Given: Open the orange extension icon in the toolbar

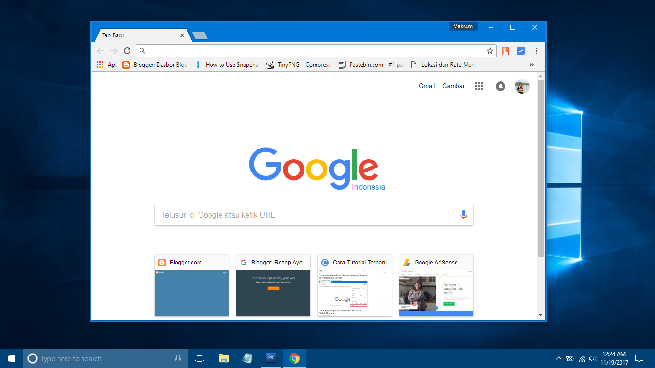Looking at the screenshot, I should pyautogui.click(x=505, y=51).
